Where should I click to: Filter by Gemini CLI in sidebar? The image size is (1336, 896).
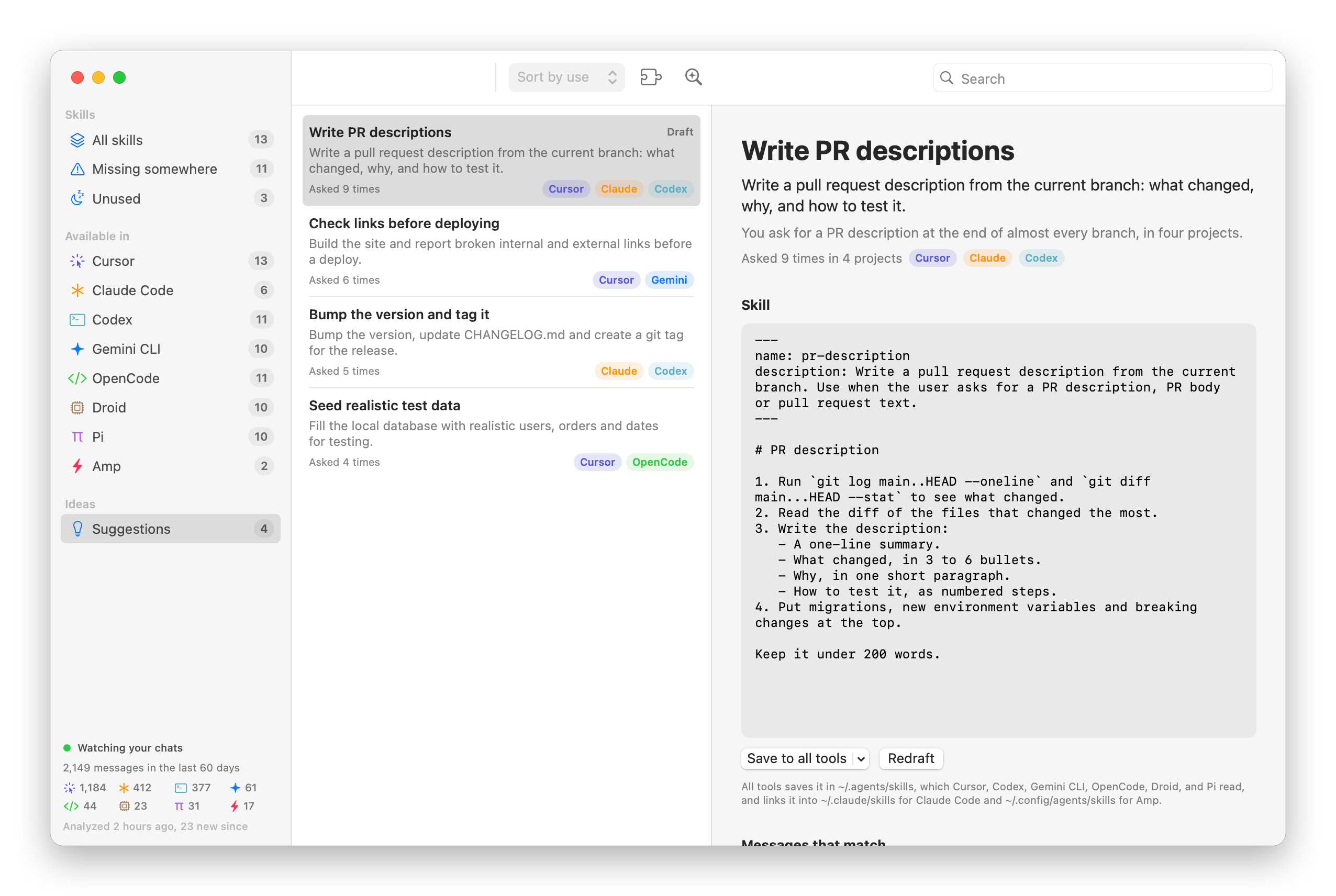click(x=170, y=349)
